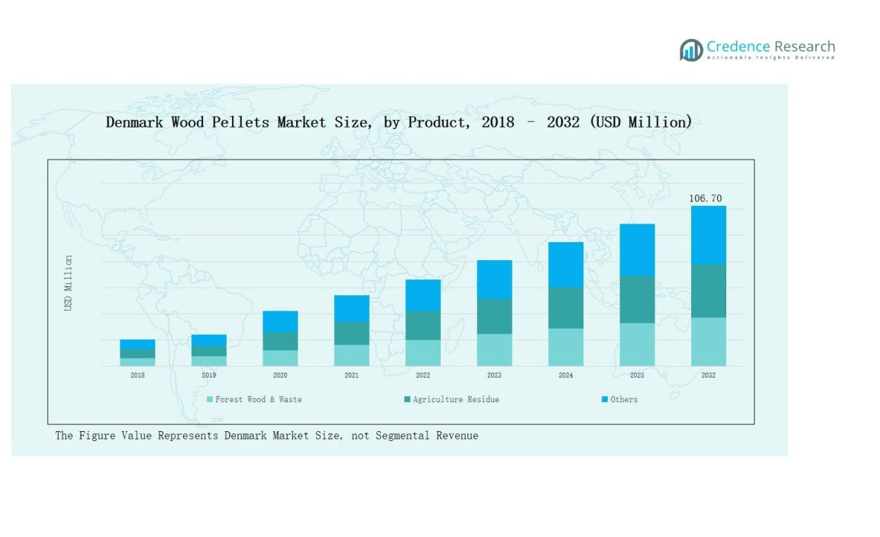This screenshot has width=880, height=537.
Task: Select the Others segment of the 2023 bar
Action: pyautogui.click(x=494, y=279)
